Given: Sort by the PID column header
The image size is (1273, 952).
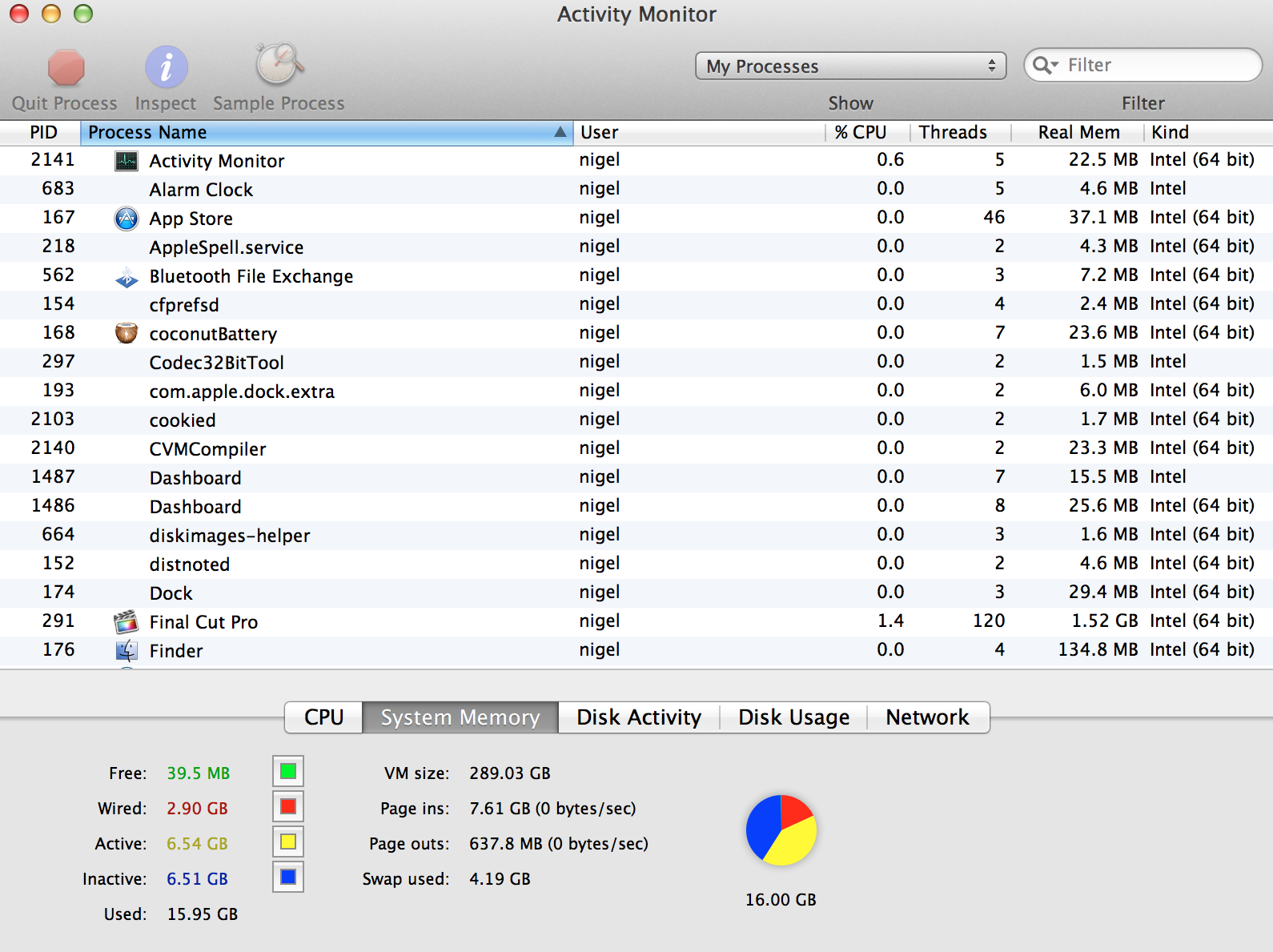Looking at the screenshot, I should (42, 132).
